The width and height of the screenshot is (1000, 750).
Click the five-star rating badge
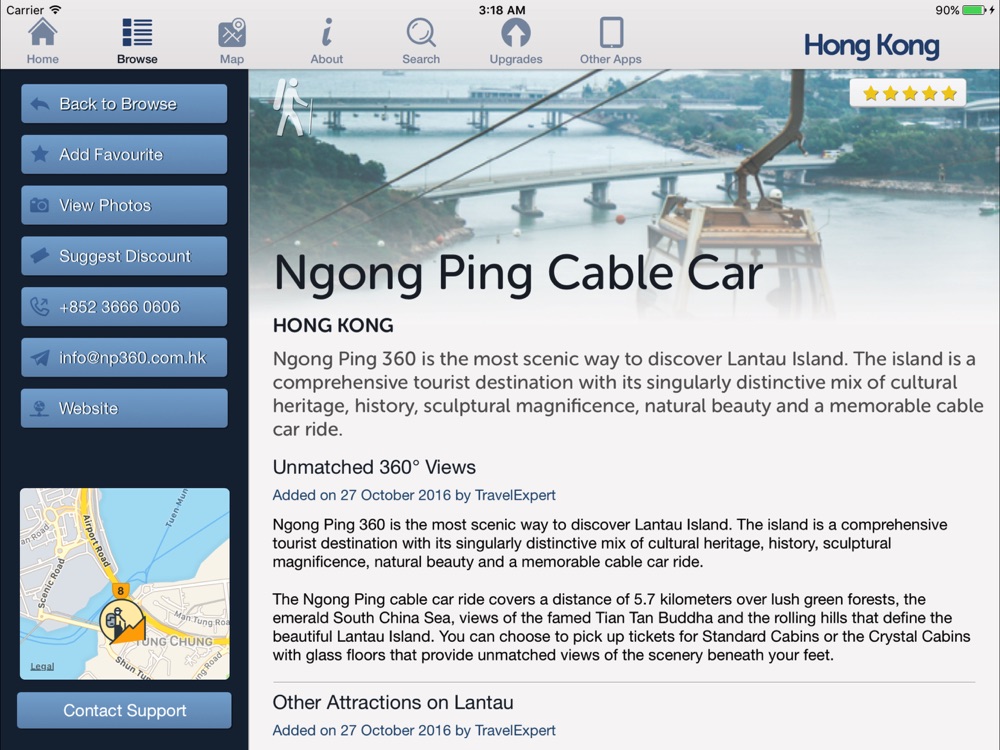pyautogui.click(x=908, y=94)
